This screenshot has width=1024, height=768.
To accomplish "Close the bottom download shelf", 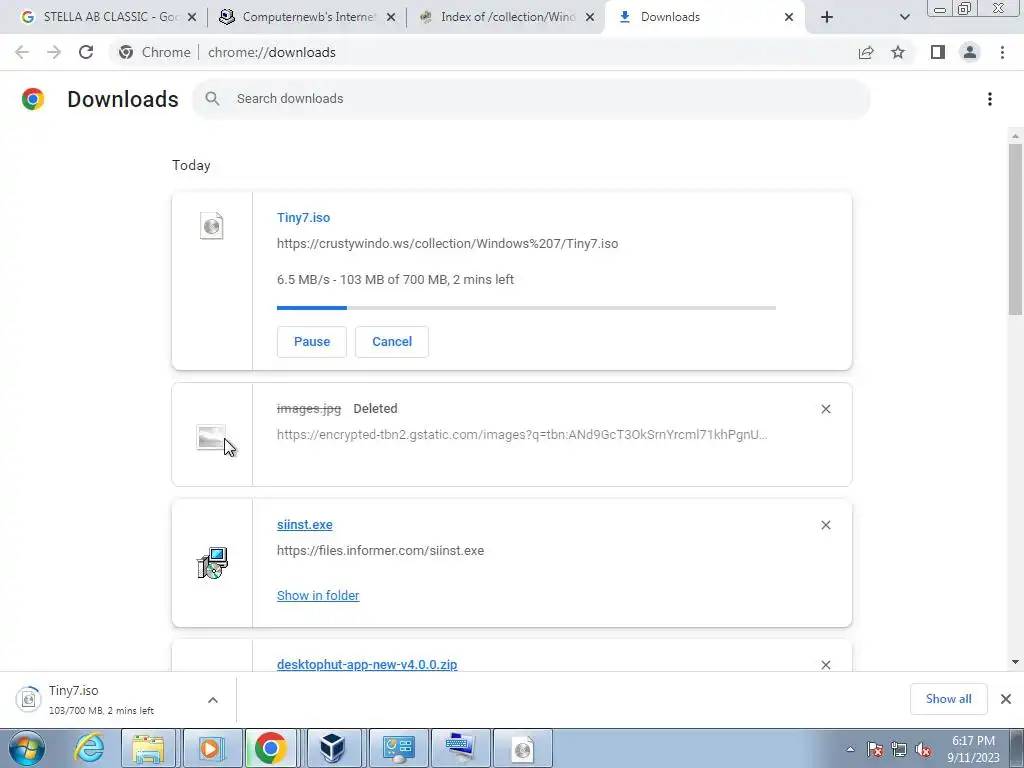I will coord(1006,699).
